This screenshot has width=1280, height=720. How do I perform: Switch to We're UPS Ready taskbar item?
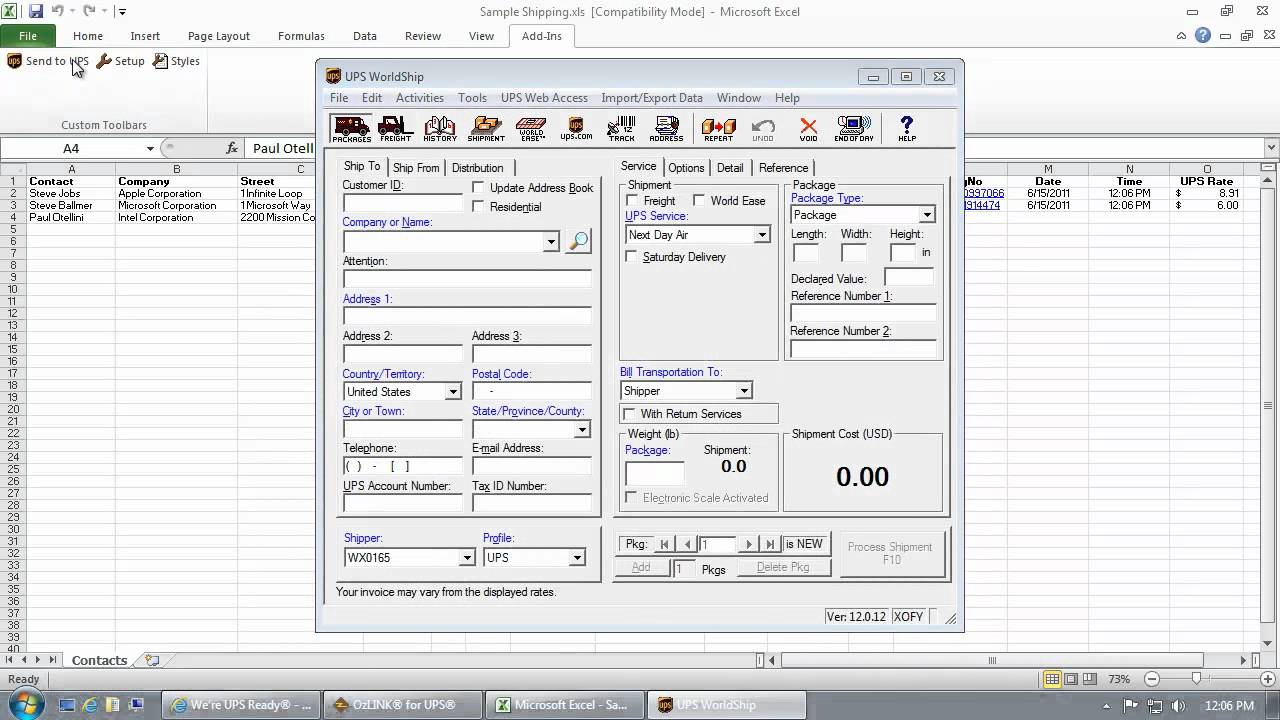[242, 705]
